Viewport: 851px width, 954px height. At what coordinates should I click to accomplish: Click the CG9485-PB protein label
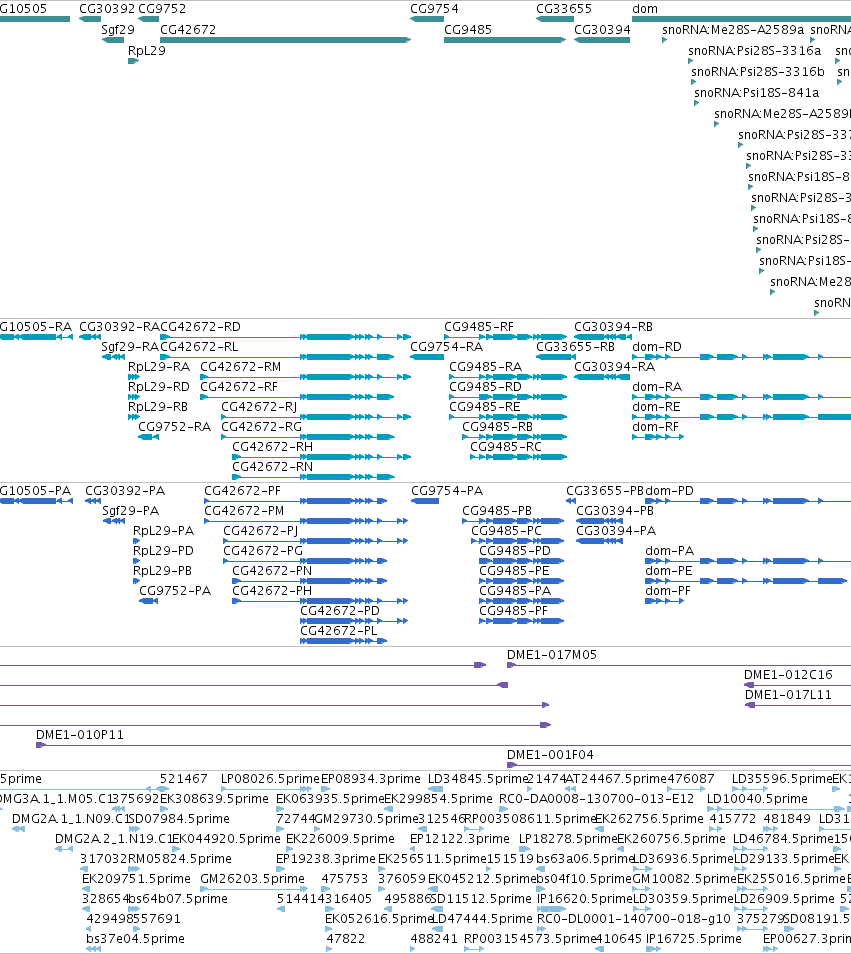(x=497, y=511)
